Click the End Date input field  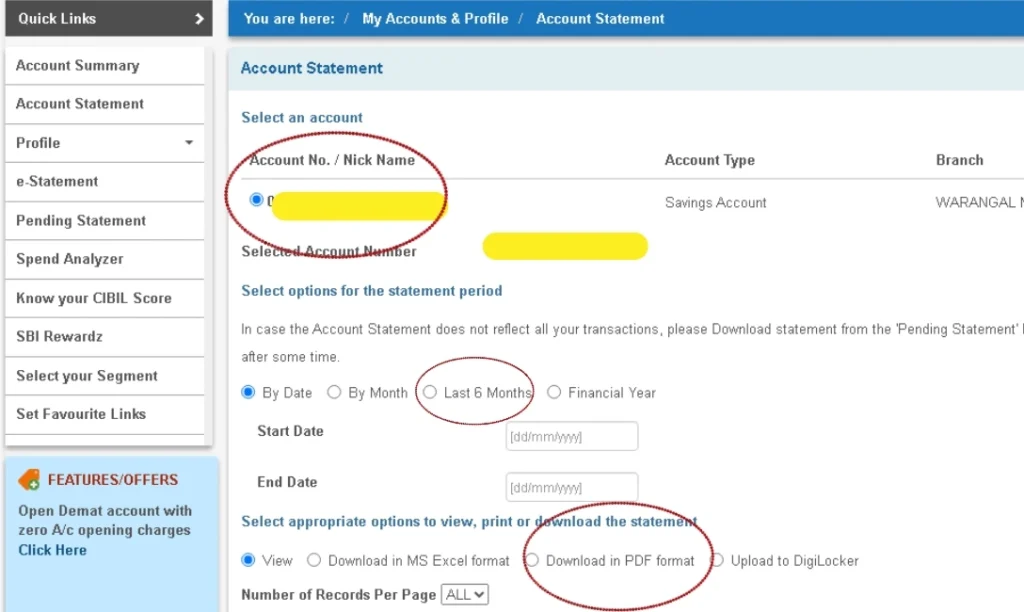571,487
